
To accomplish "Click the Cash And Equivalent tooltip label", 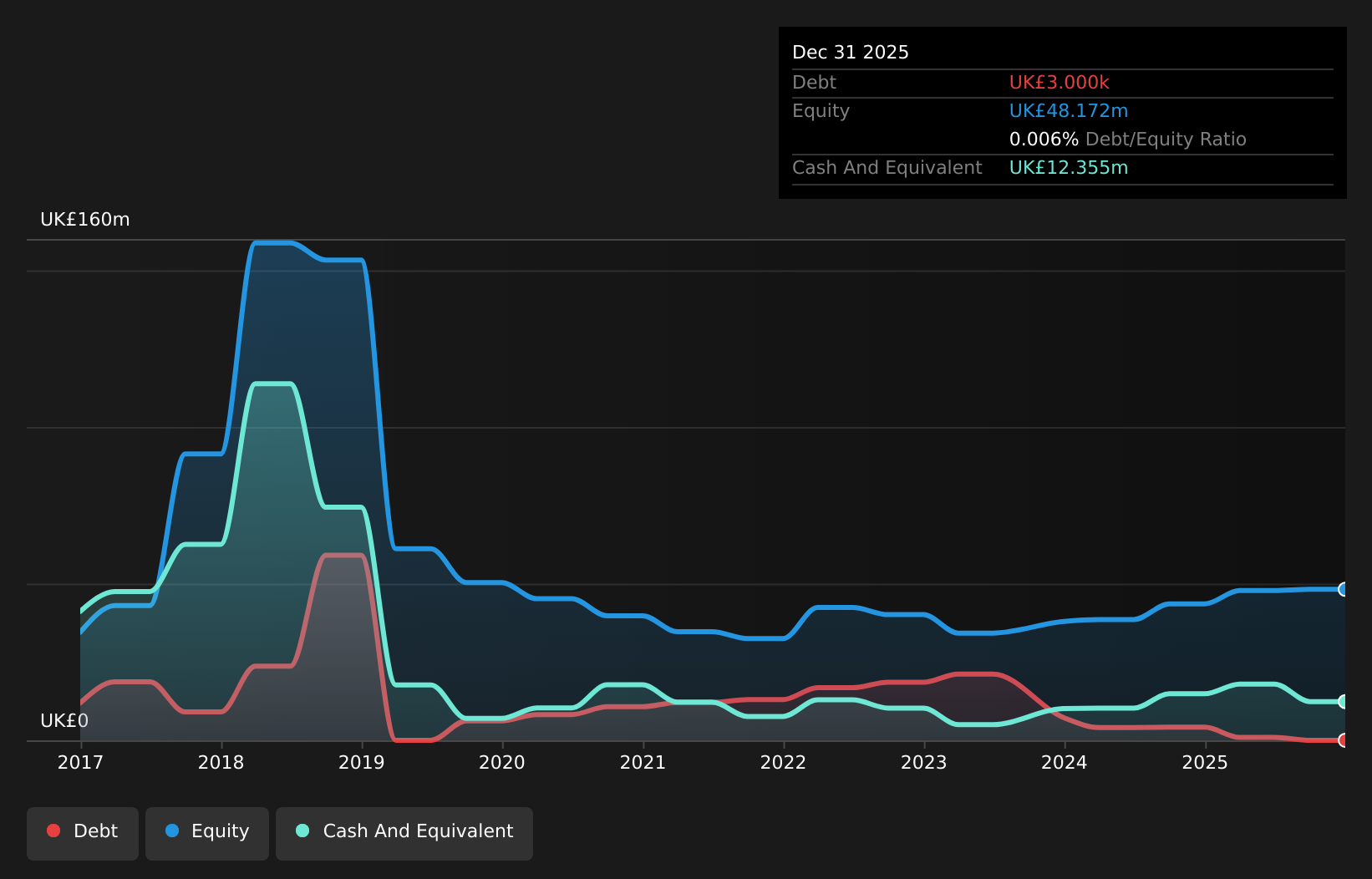I will click(x=887, y=168).
